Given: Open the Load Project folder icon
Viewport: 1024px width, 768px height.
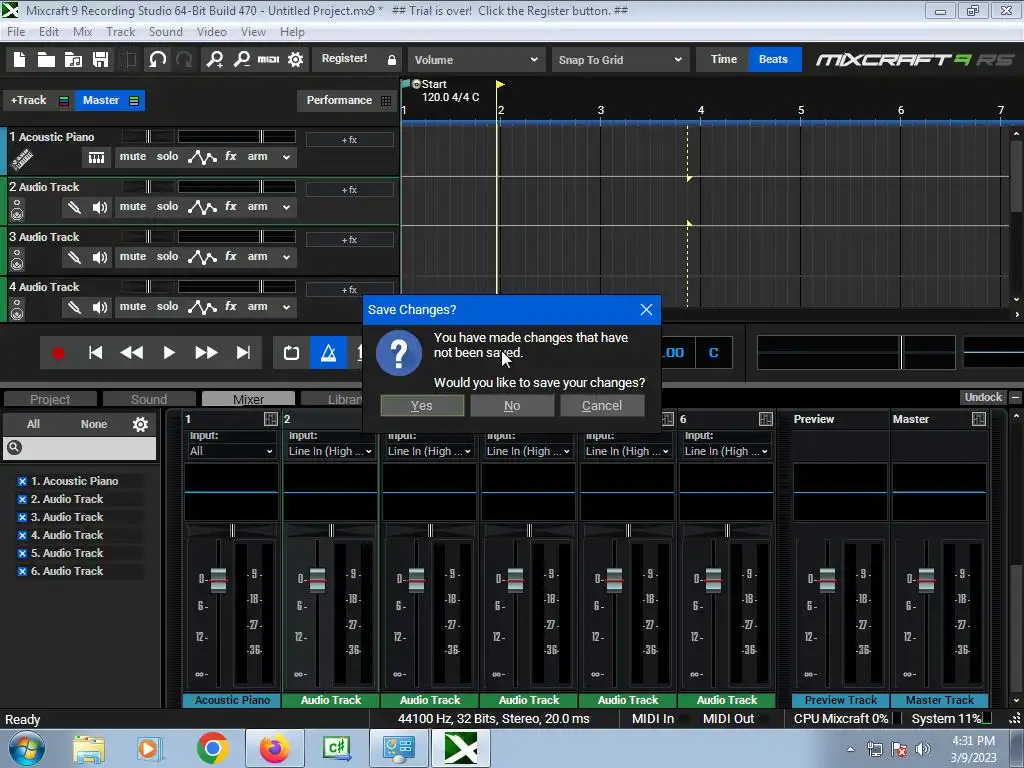Looking at the screenshot, I should [x=46, y=59].
